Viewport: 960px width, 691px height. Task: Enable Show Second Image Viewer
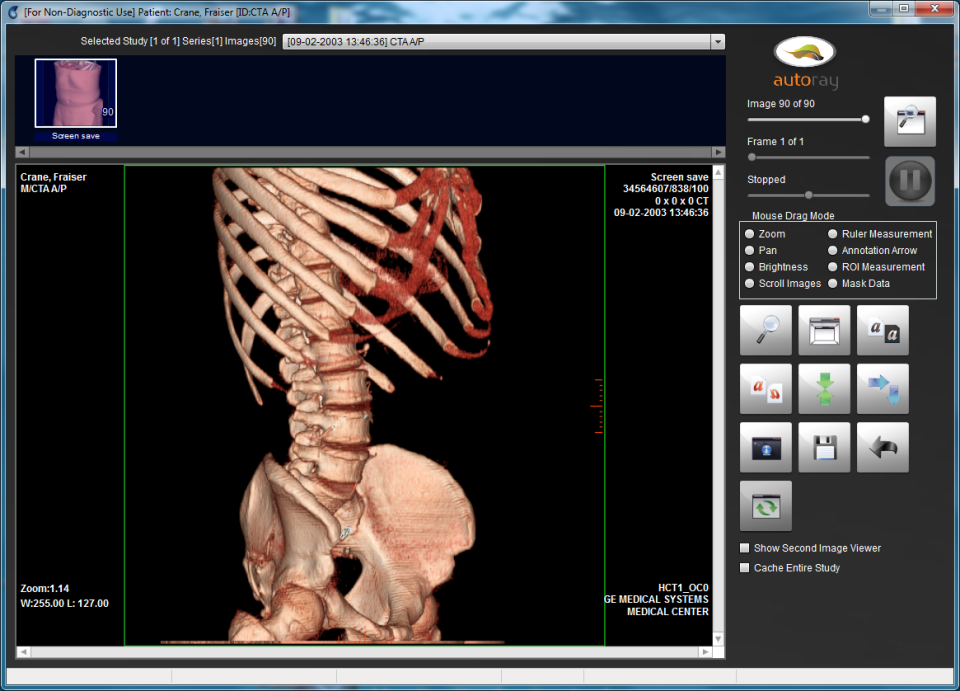(744, 548)
